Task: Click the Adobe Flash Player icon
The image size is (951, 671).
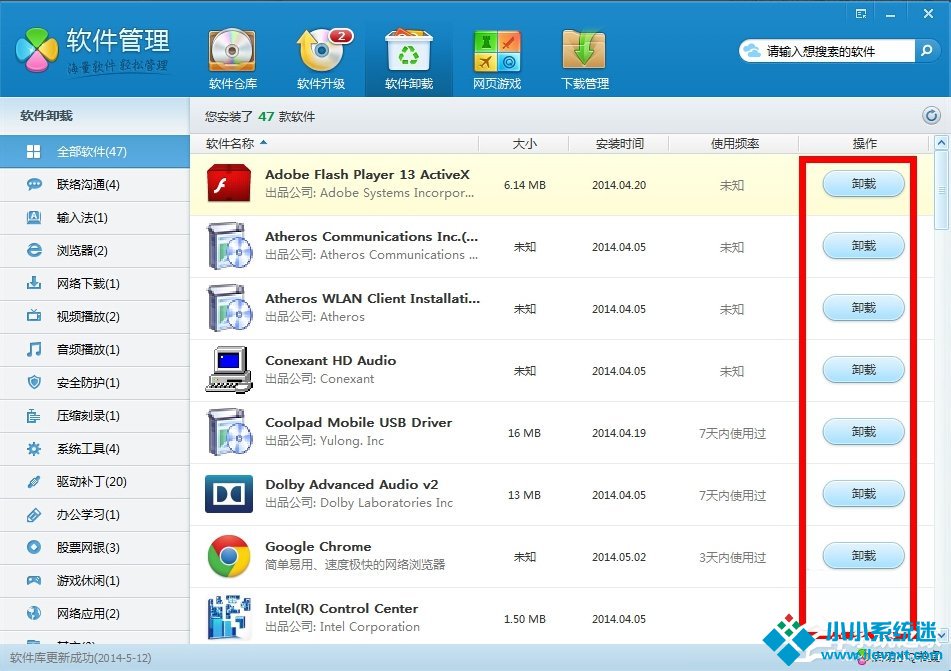Action: point(229,184)
